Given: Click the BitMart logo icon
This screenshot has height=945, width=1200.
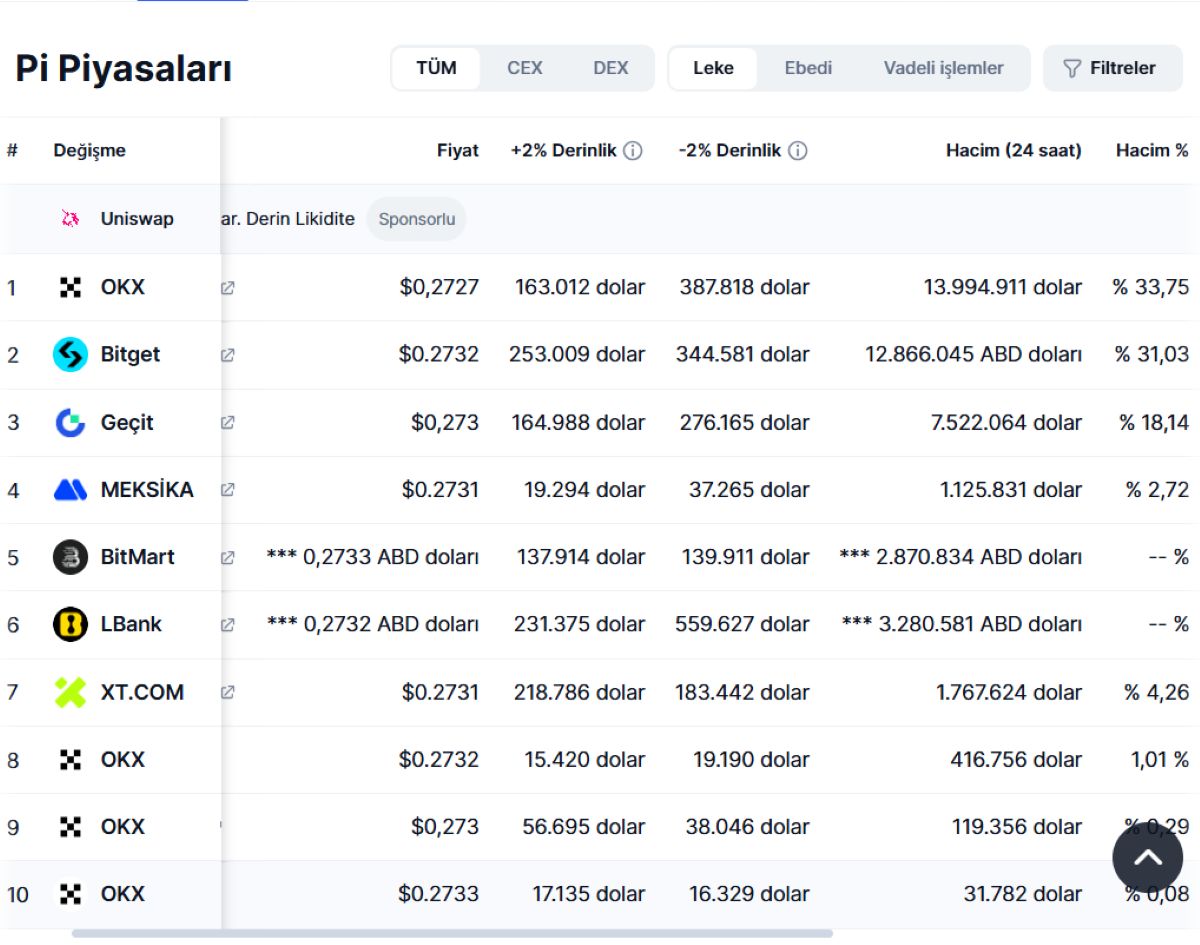Looking at the screenshot, I should tap(70, 557).
